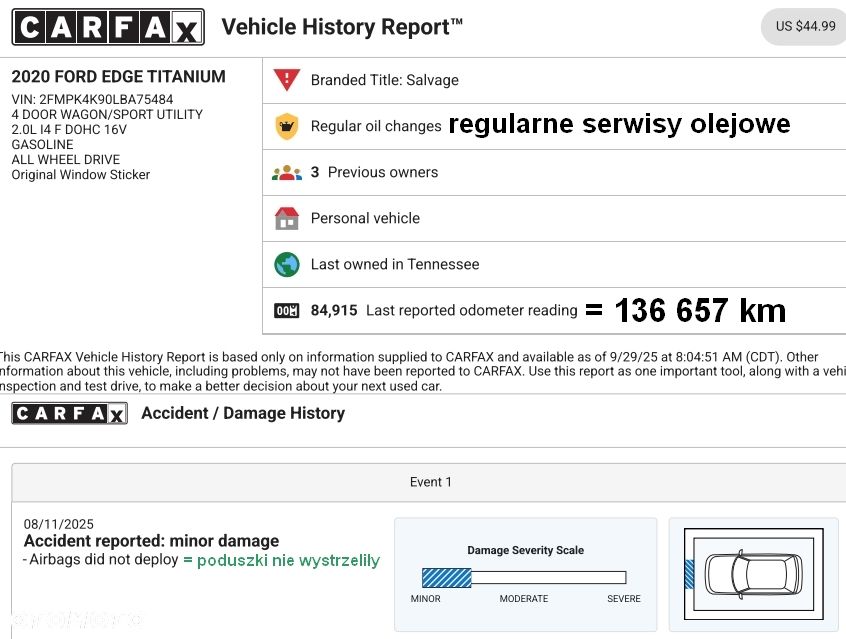Click the odometer reading icon

pos(286,311)
